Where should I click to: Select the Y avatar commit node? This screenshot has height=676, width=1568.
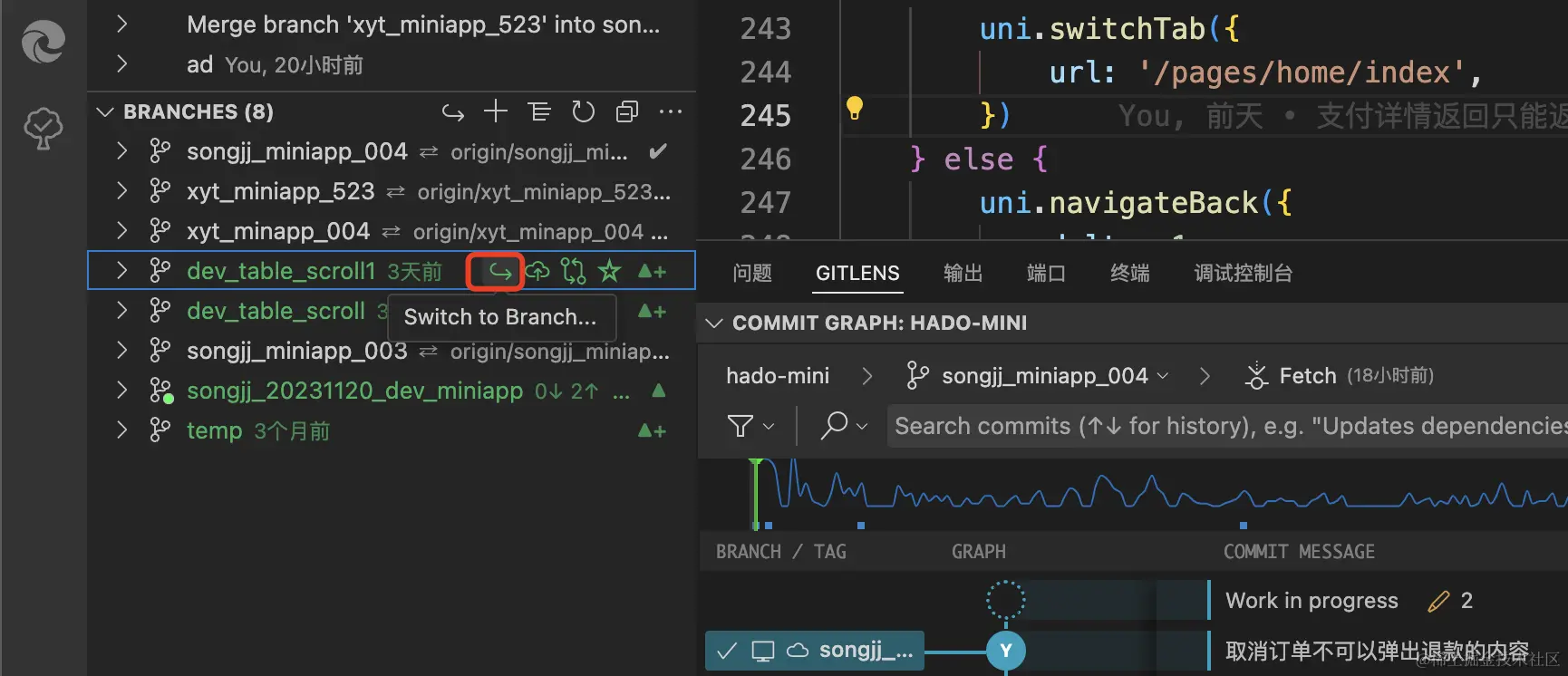[1005, 651]
